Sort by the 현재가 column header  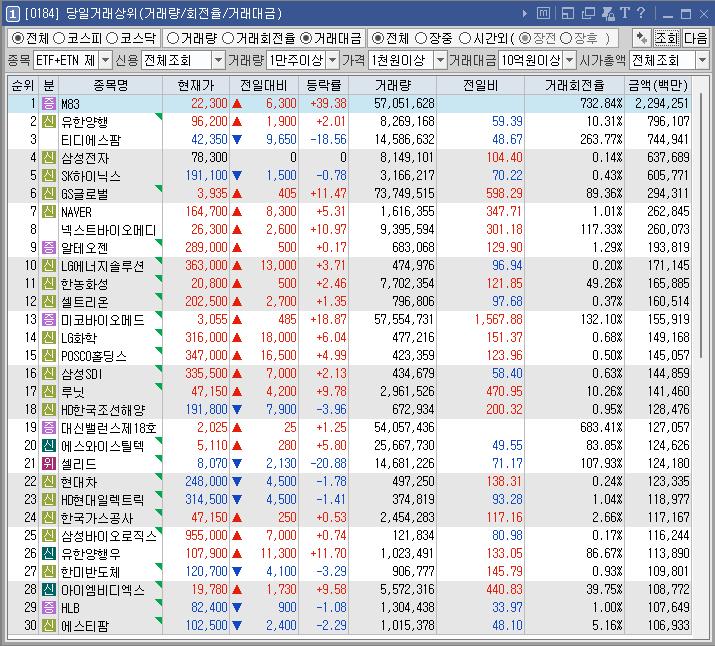coord(196,85)
